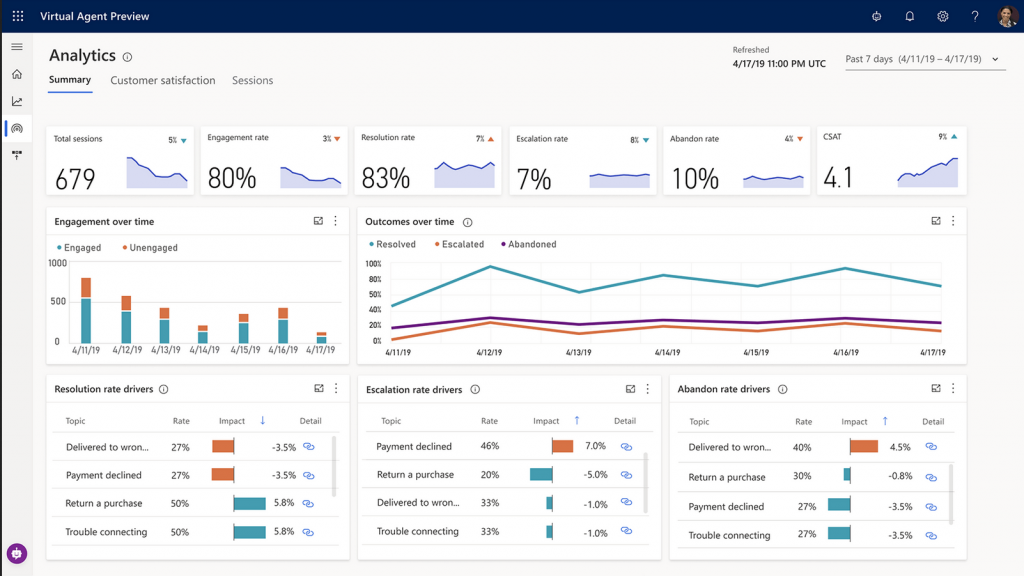Click info icon next to Analytics title
Viewport: 1024px width, 576px height.
pyautogui.click(x=127, y=57)
